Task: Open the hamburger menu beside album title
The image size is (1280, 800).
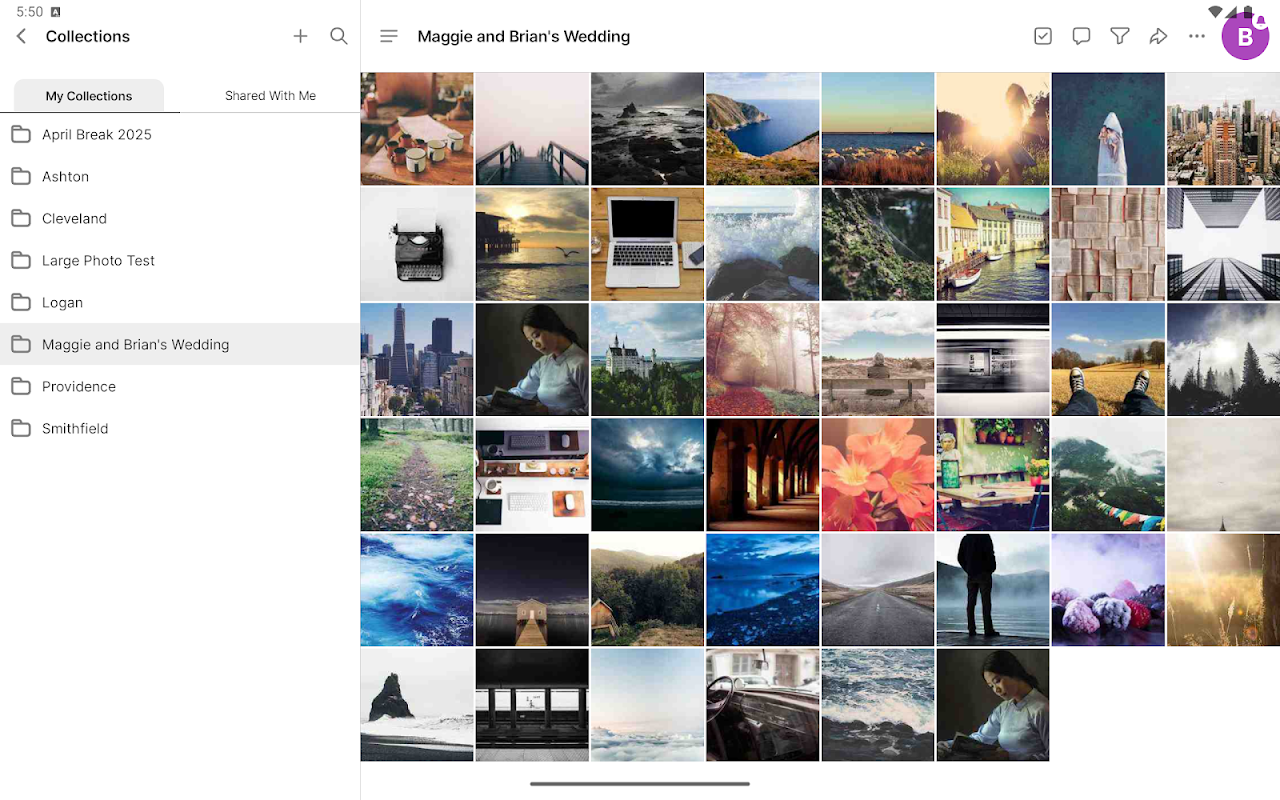Action: pos(389,36)
